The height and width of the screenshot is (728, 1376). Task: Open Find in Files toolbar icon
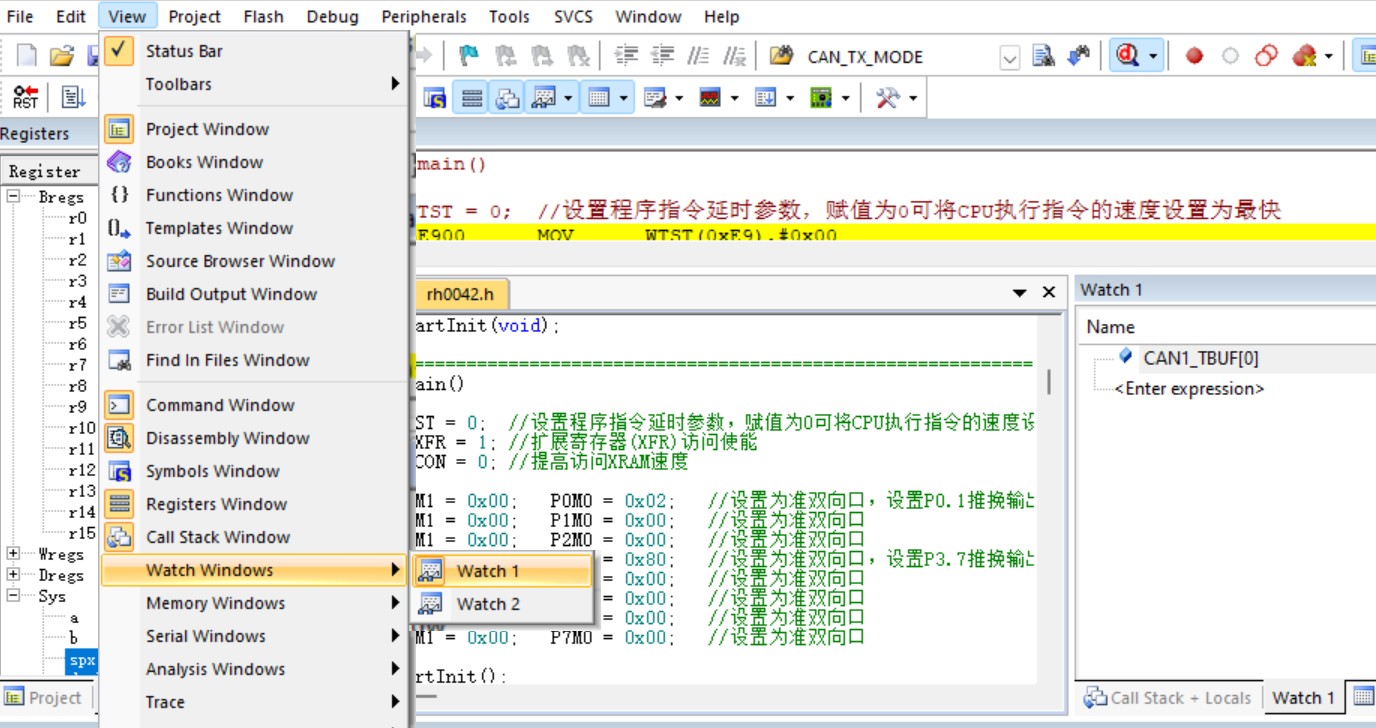pos(781,56)
